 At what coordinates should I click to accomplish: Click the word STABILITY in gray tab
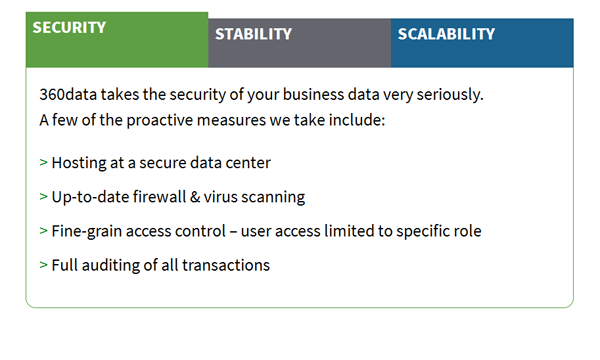253,34
